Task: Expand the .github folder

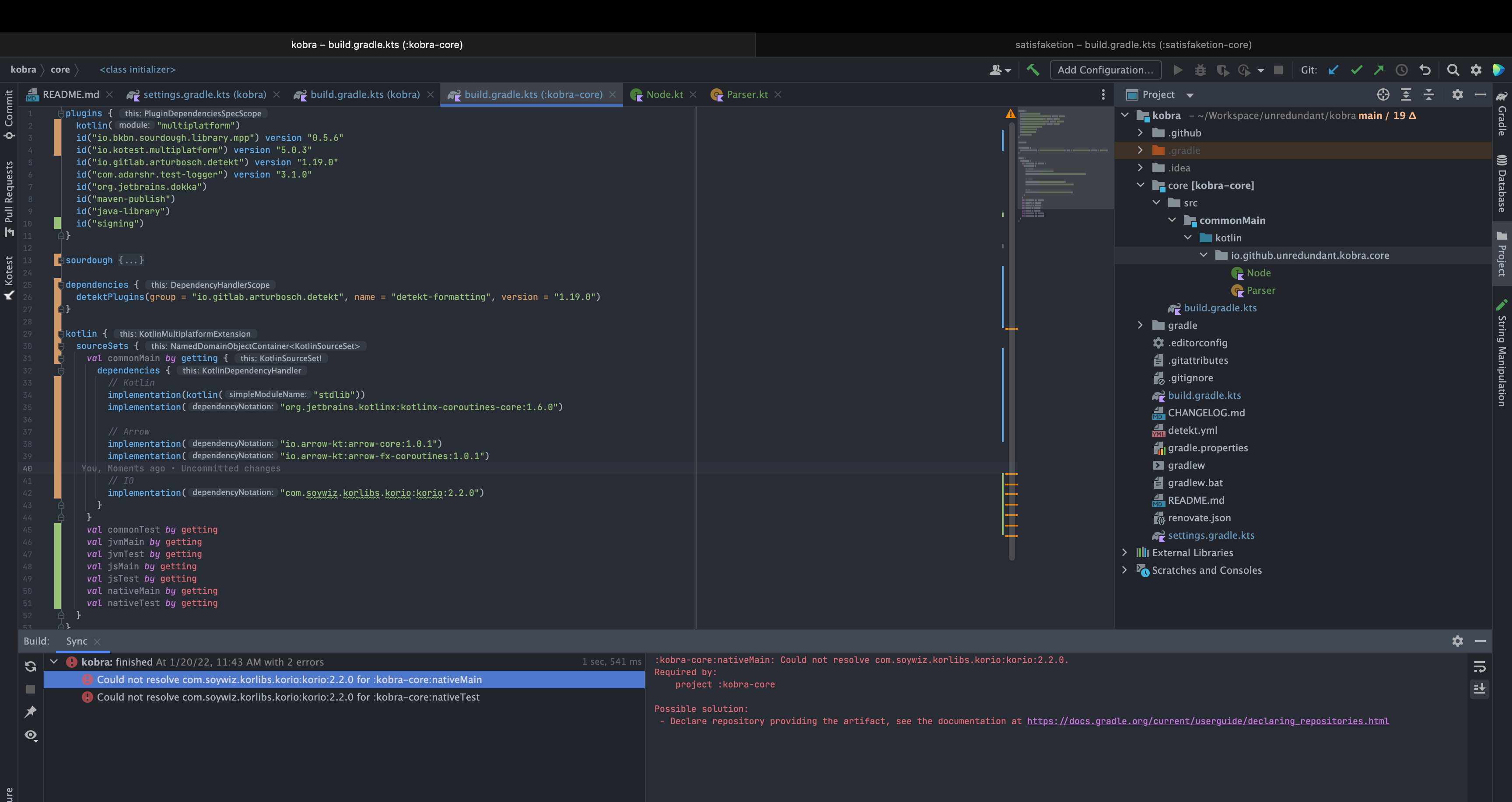Action: point(1140,133)
